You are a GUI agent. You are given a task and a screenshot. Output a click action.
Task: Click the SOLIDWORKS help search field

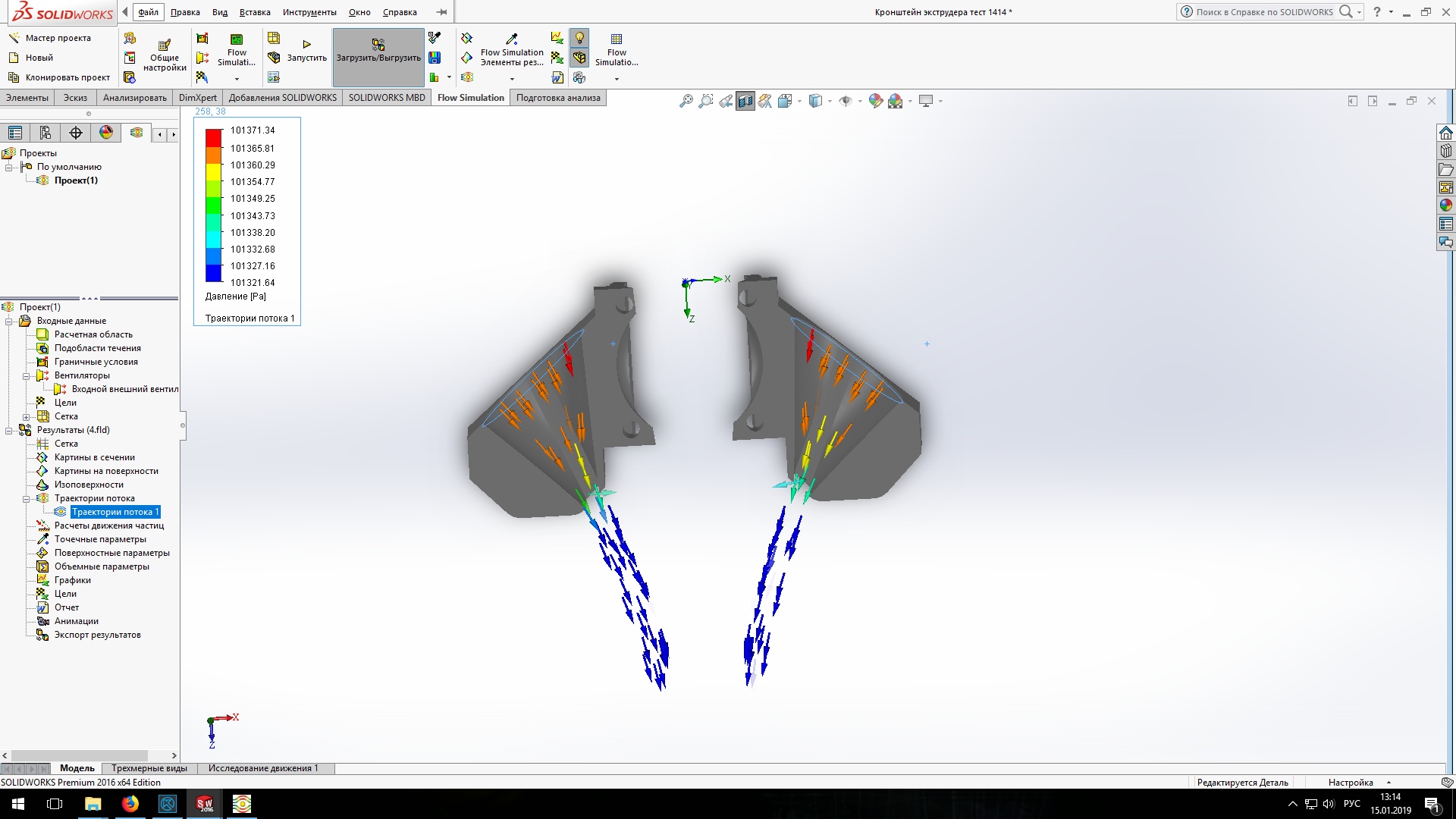[1264, 12]
